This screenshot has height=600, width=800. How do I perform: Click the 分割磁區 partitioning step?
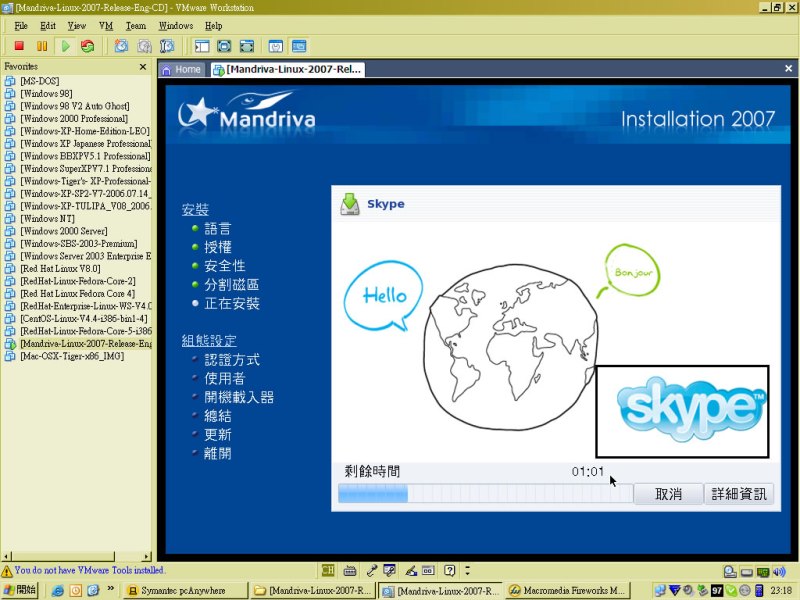pyautogui.click(x=232, y=285)
